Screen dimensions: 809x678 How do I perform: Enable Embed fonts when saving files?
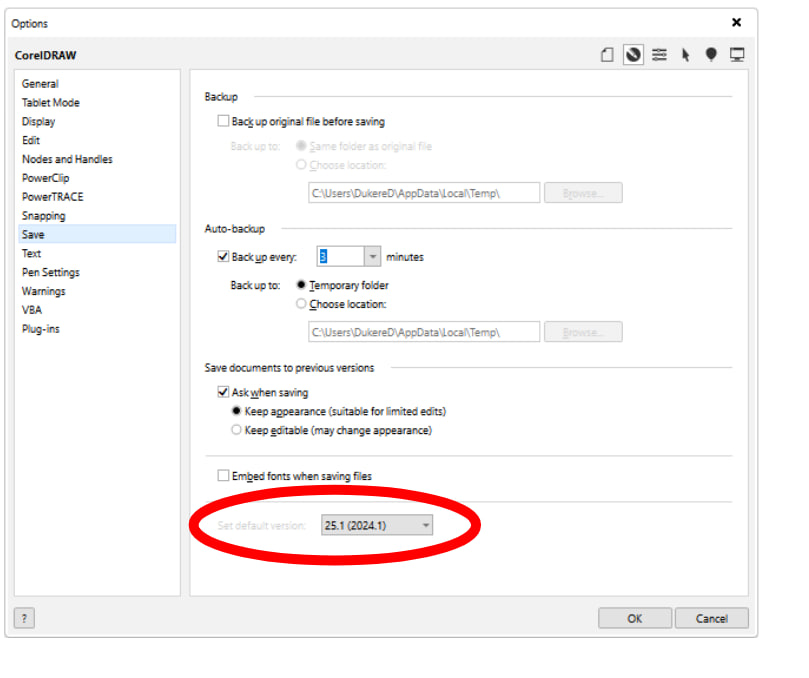pyautogui.click(x=223, y=476)
